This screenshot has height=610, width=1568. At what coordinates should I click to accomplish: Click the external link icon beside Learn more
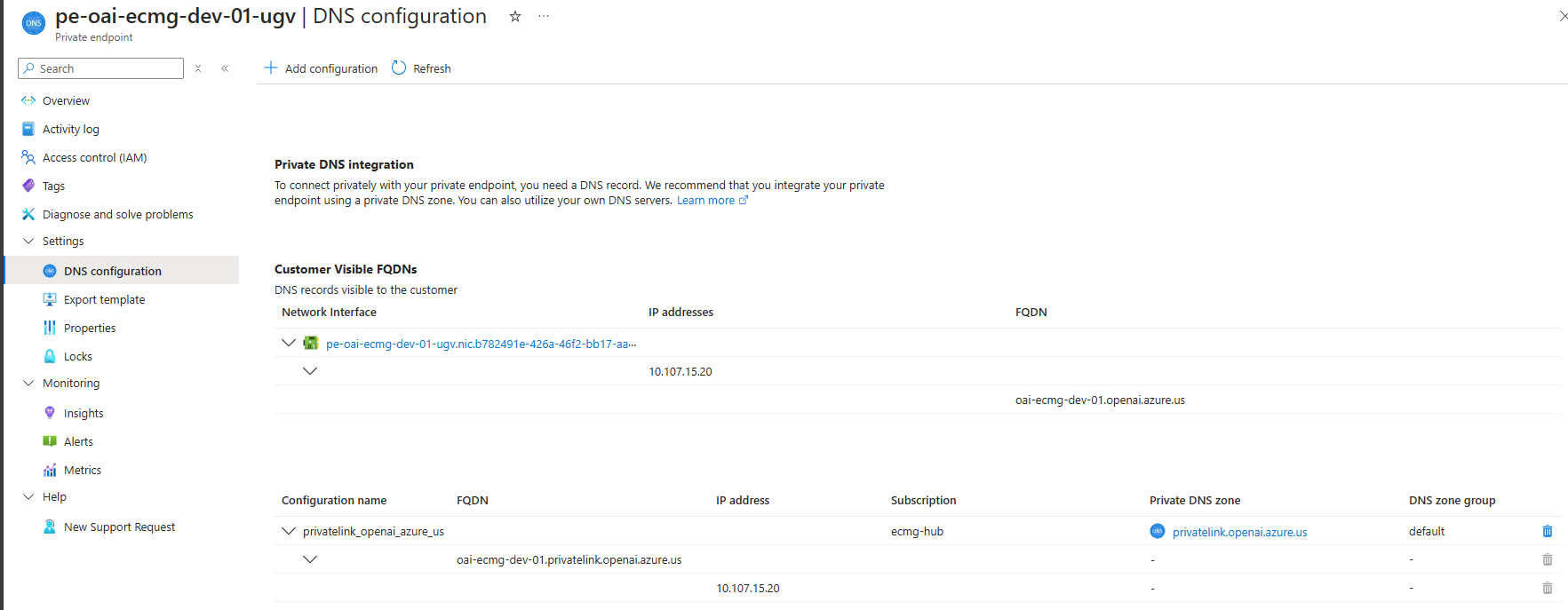pyautogui.click(x=744, y=201)
